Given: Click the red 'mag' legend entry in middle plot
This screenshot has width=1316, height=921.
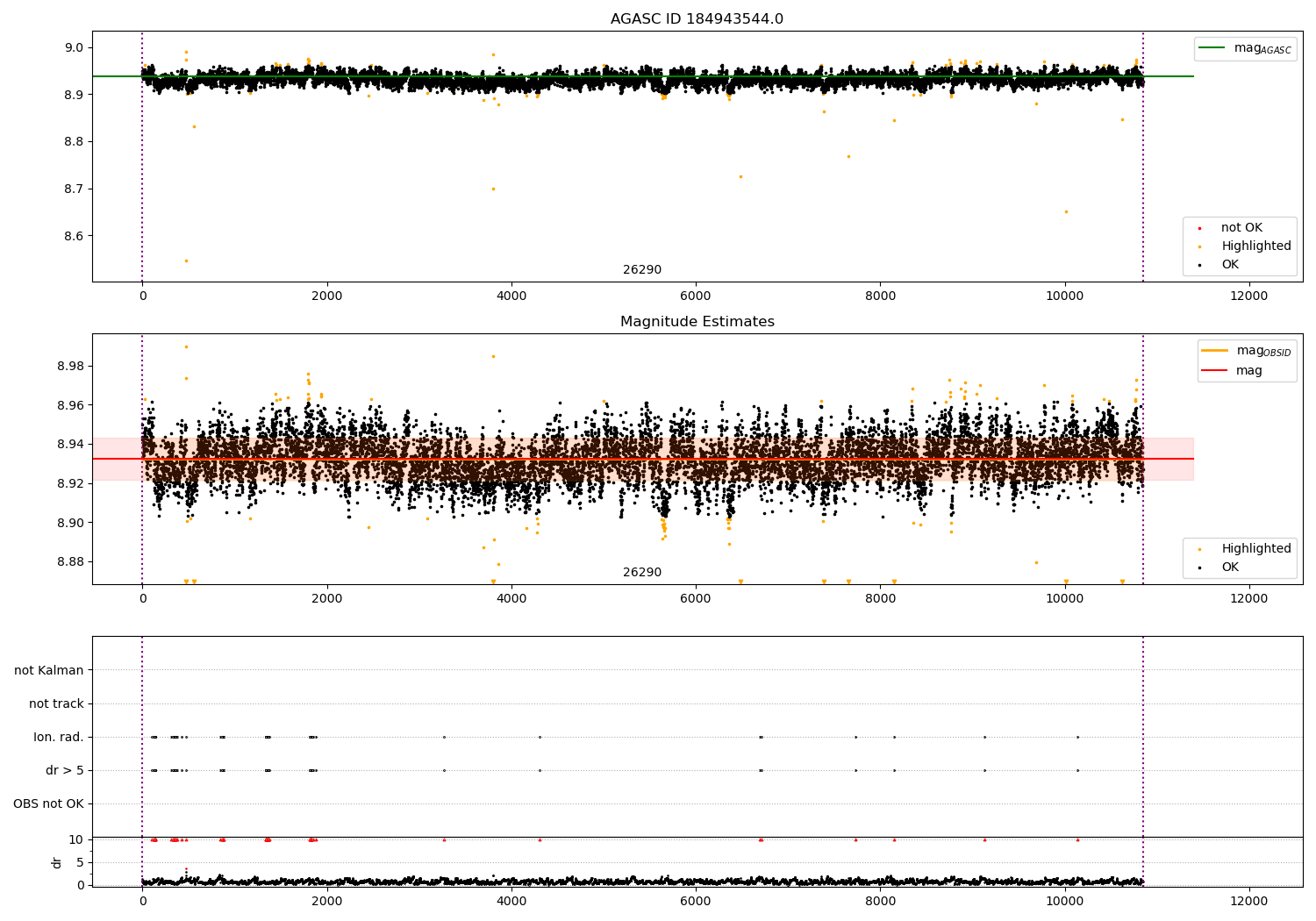Looking at the screenshot, I should (1233, 370).
